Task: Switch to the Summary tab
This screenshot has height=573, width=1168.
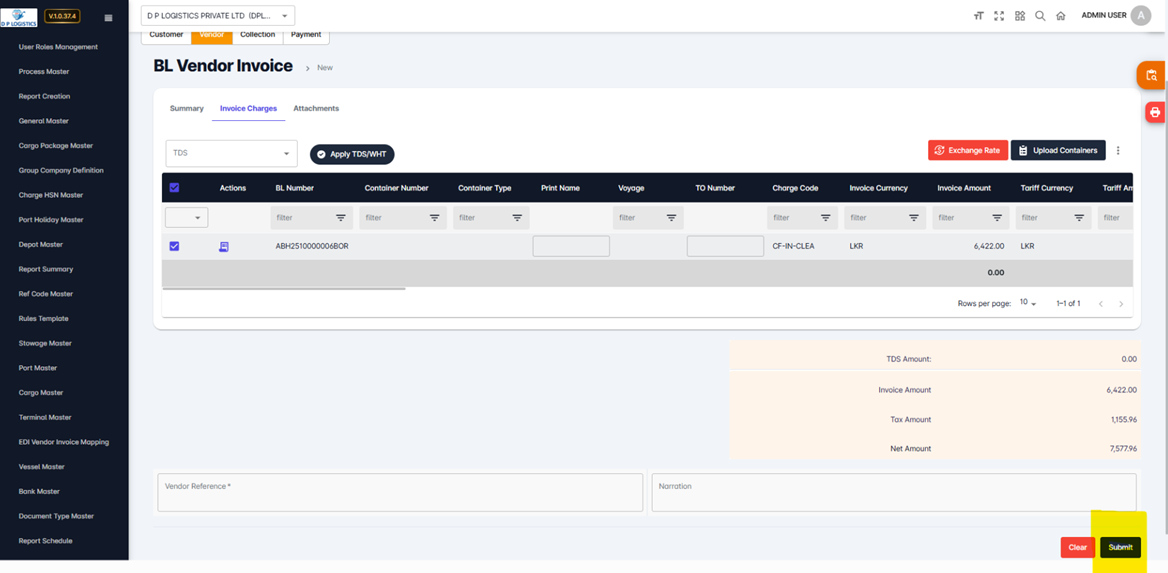Action: tap(186, 108)
